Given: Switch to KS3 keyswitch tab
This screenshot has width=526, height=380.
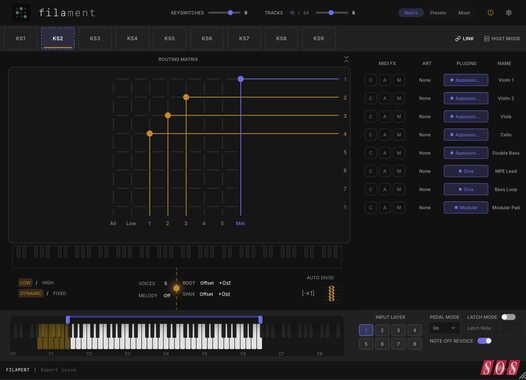Looking at the screenshot, I should pyautogui.click(x=95, y=38).
